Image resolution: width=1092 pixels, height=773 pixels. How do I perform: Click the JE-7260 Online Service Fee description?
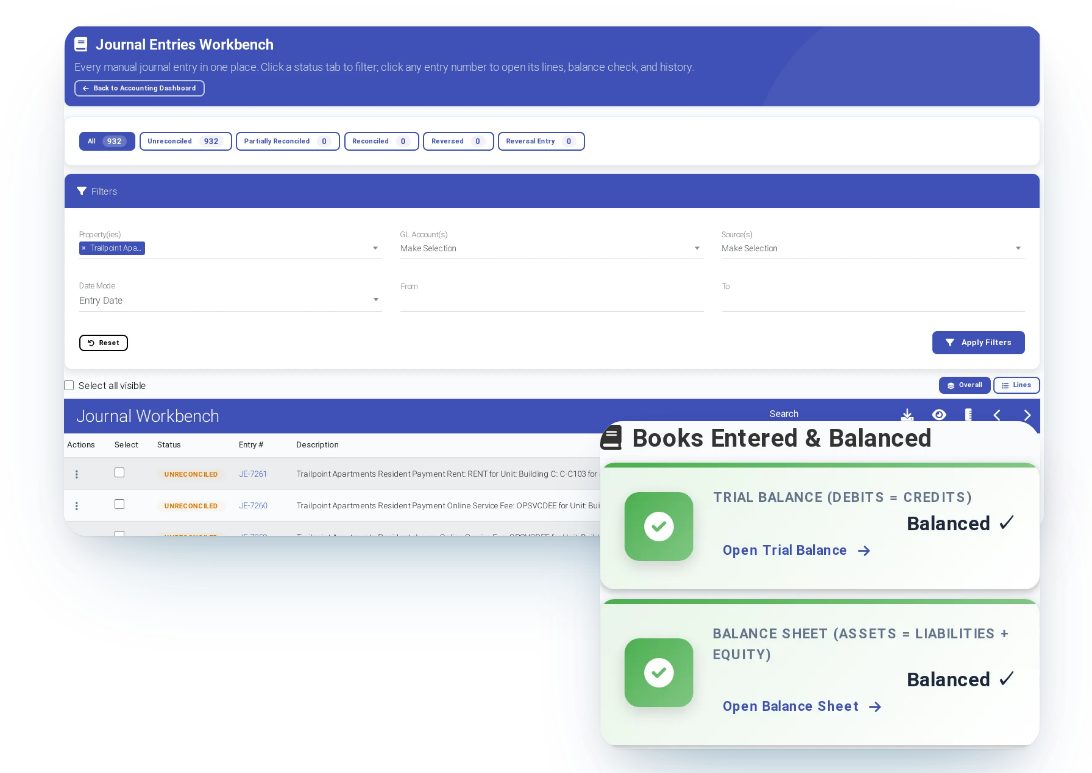pyautogui.click(x=447, y=506)
